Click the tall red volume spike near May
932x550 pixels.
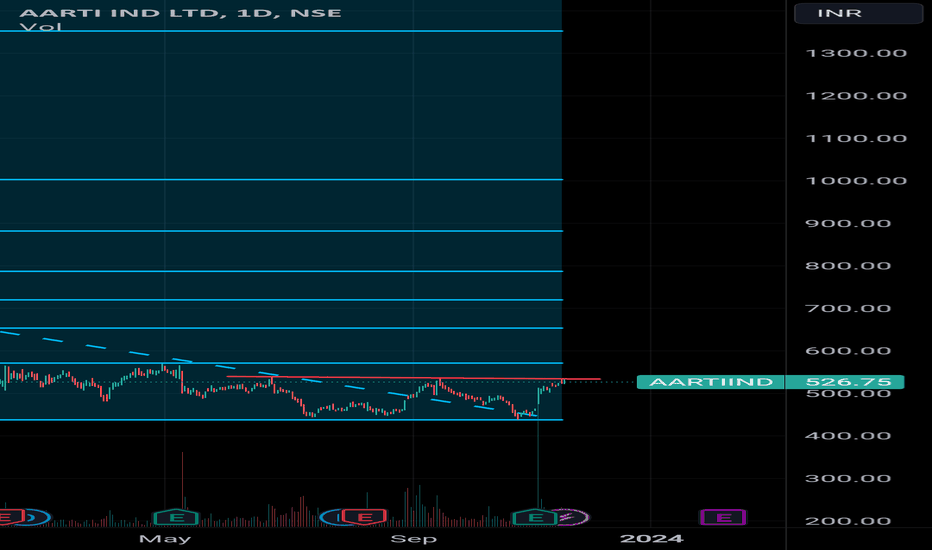(182, 489)
